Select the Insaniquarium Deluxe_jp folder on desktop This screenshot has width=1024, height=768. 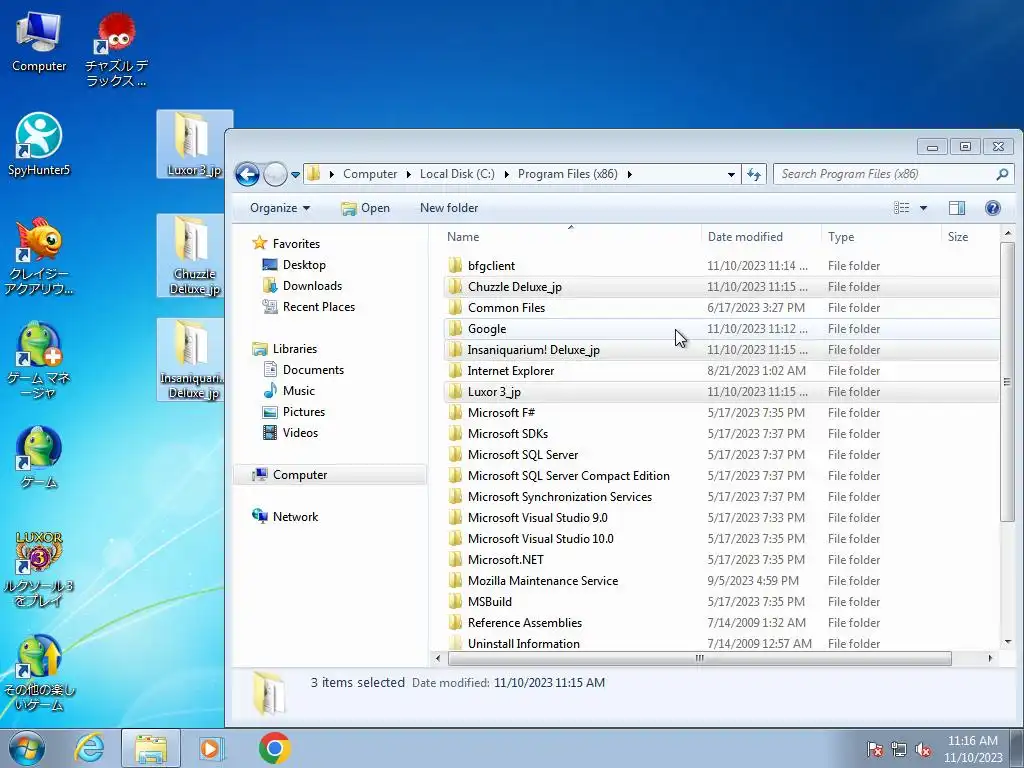[193, 360]
